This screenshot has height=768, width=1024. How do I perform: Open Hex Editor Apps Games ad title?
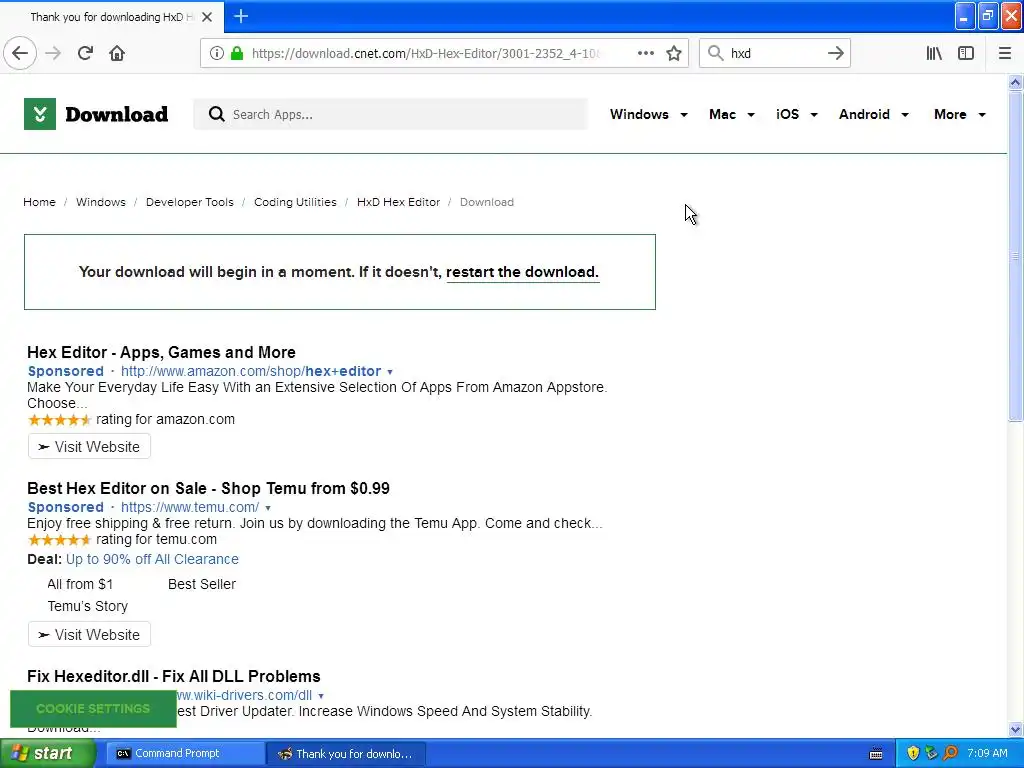pos(161,352)
